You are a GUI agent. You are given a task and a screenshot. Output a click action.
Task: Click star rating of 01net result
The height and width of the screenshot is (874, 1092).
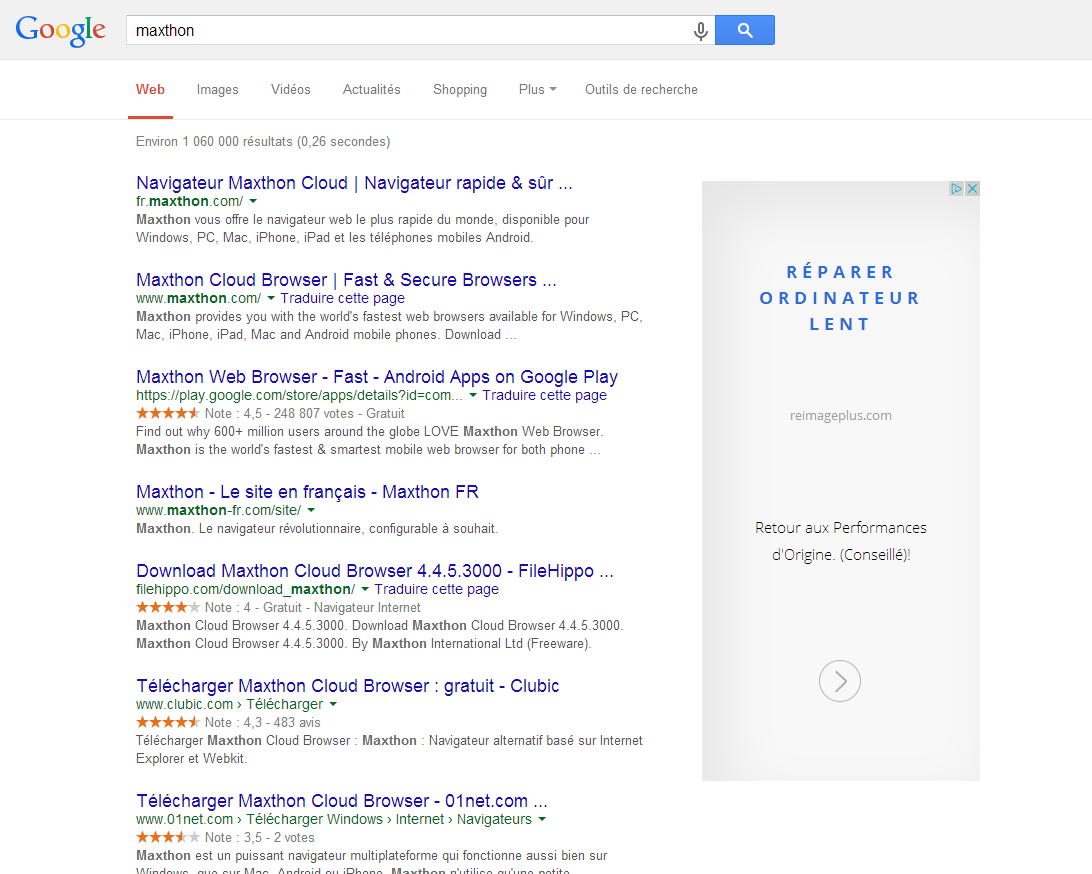(168, 837)
